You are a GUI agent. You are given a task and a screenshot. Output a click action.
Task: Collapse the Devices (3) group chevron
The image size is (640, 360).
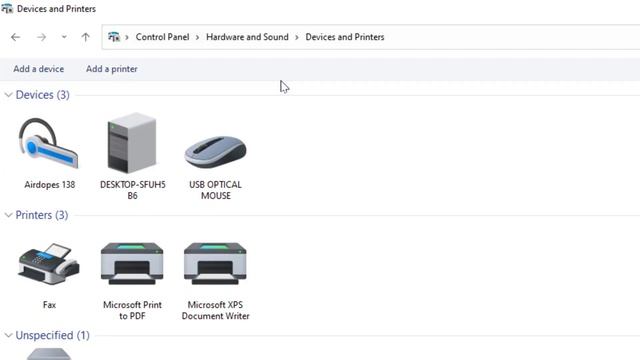pyautogui.click(x=8, y=95)
